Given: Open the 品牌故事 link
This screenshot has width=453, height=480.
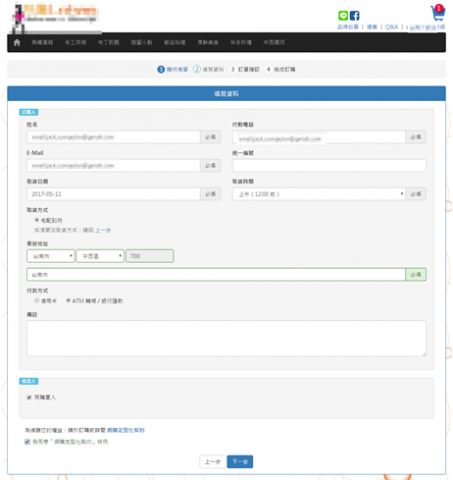Looking at the screenshot, I should tap(348, 27).
